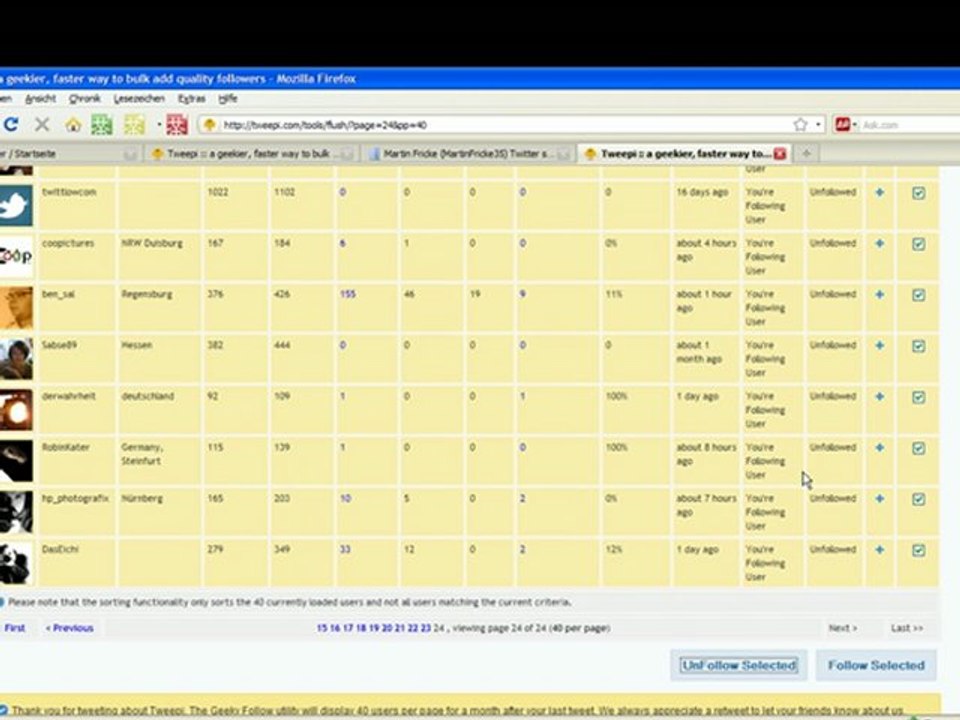Reload the page with the refresh icon
This screenshot has height=720, width=960.
coord(11,125)
